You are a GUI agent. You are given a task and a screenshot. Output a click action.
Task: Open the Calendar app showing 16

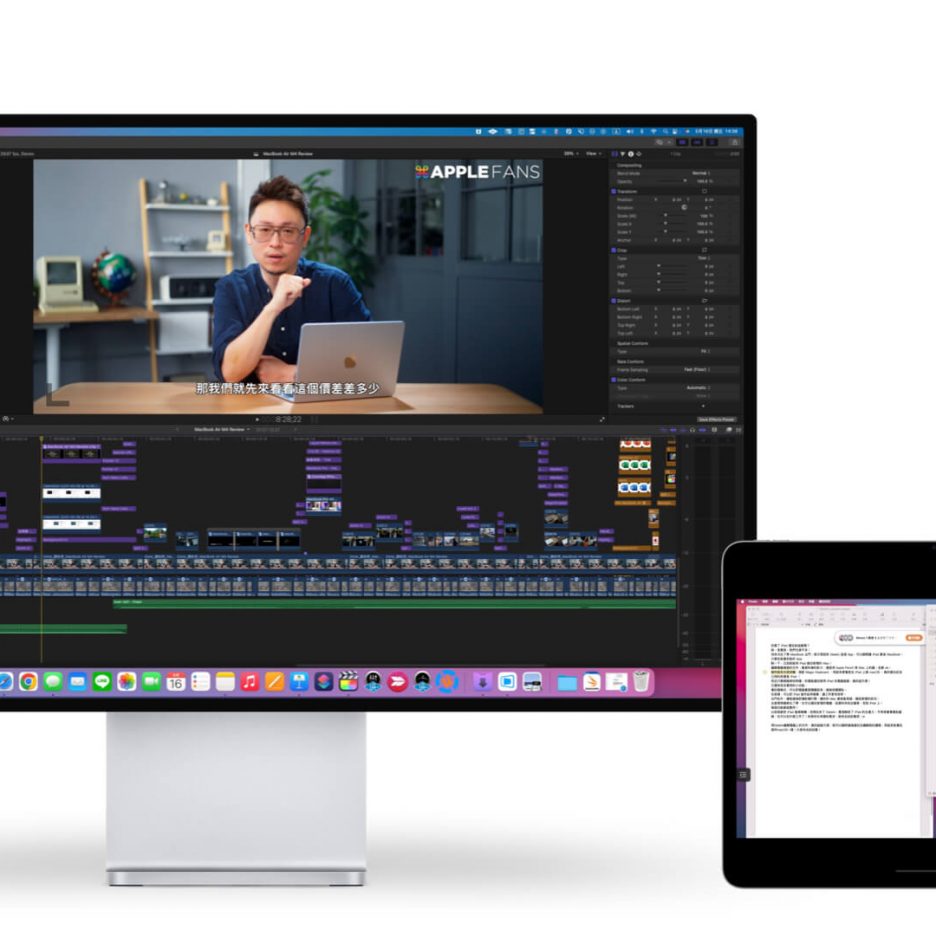[x=176, y=682]
